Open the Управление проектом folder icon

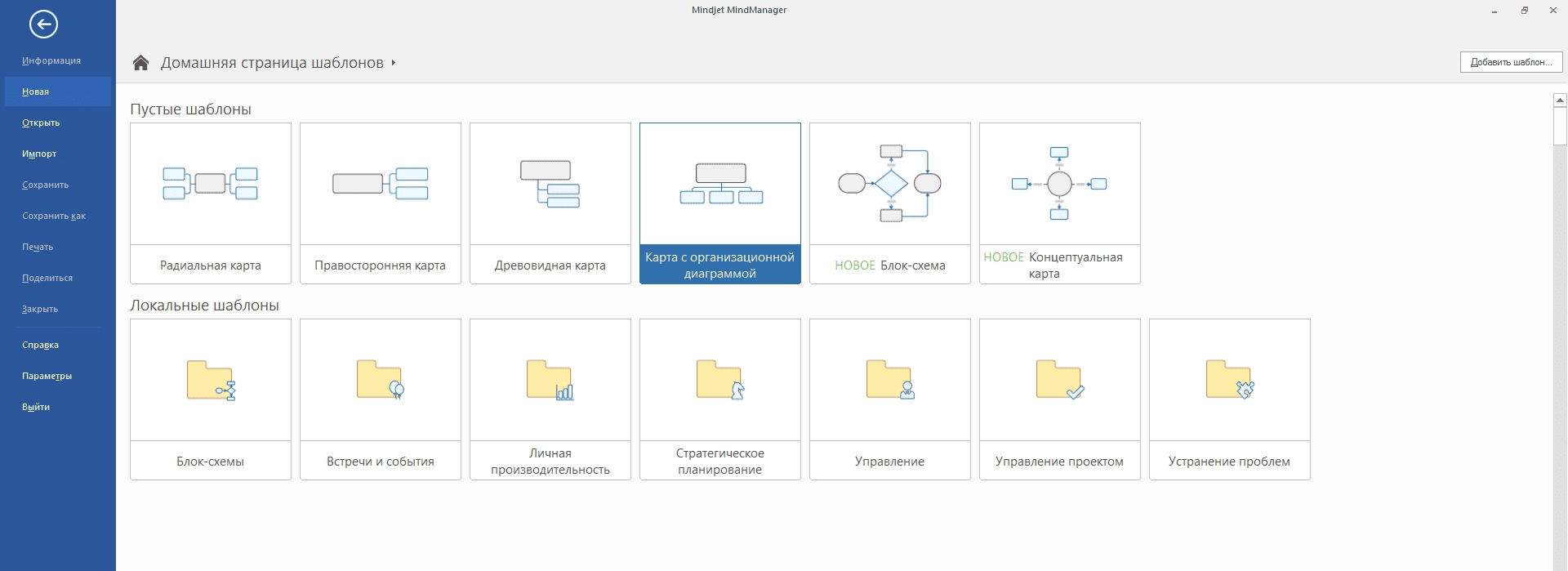[x=1060, y=380]
